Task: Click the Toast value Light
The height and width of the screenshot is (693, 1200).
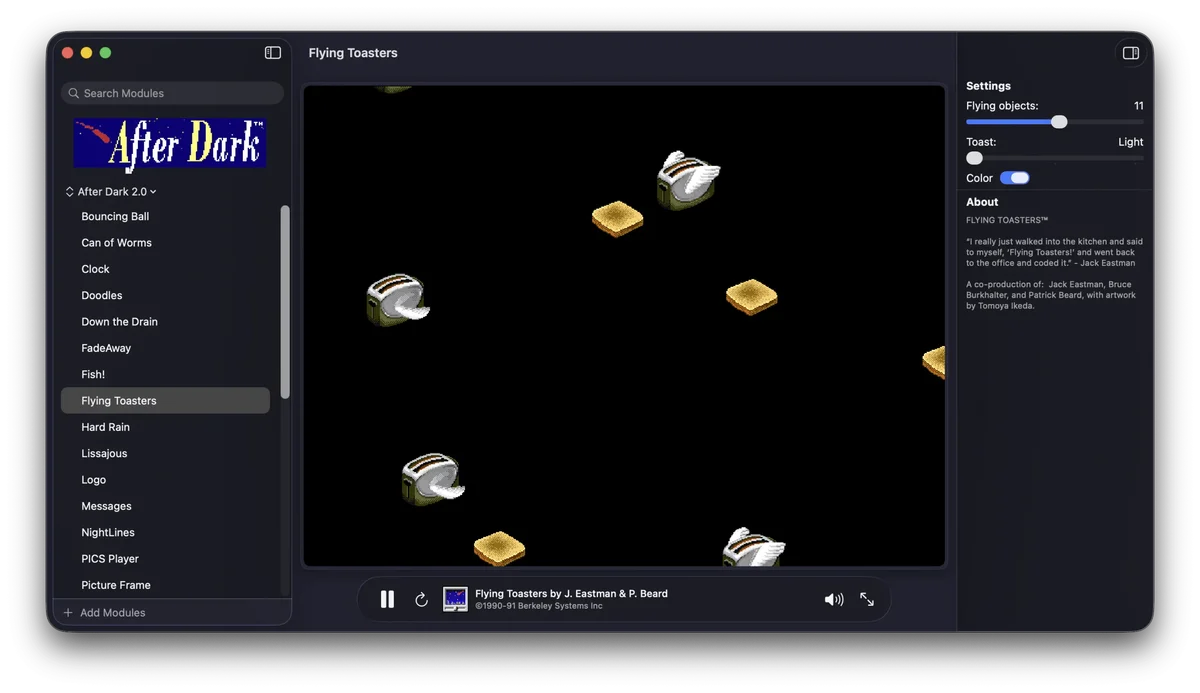Action: 1130,142
